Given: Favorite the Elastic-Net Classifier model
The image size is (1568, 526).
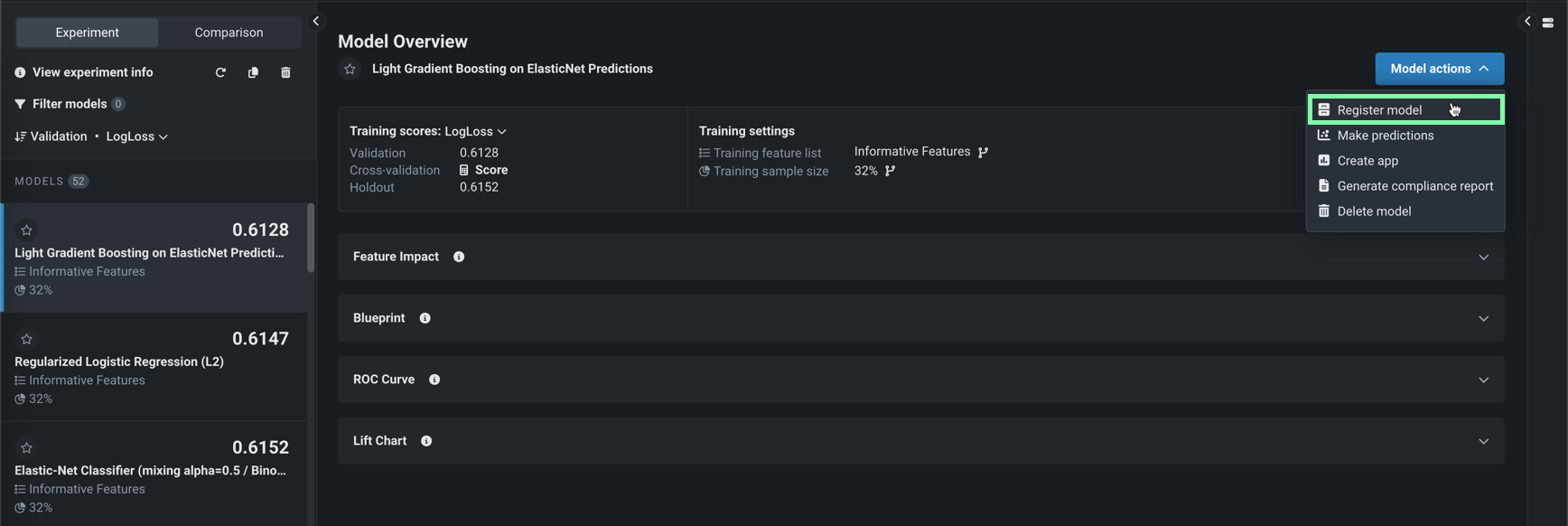Looking at the screenshot, I should tap(27, 447).
